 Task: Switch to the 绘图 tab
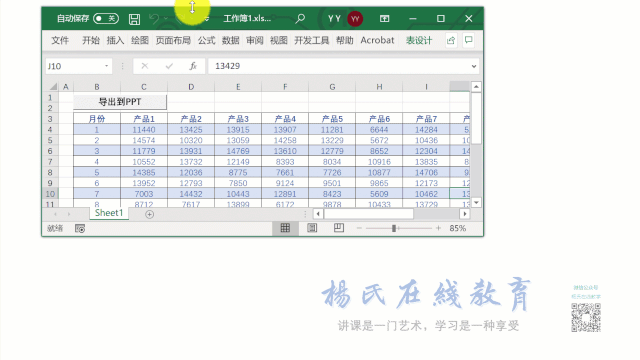point(140,40)
